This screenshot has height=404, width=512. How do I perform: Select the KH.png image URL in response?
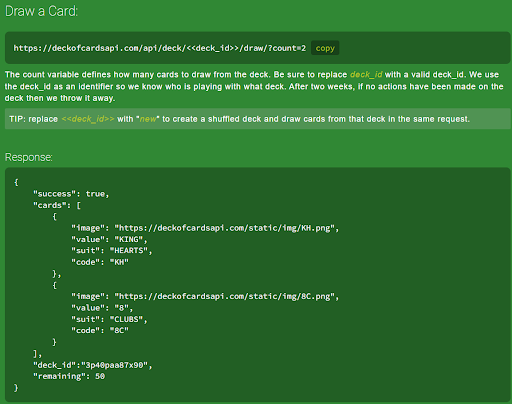pos(225,228)
